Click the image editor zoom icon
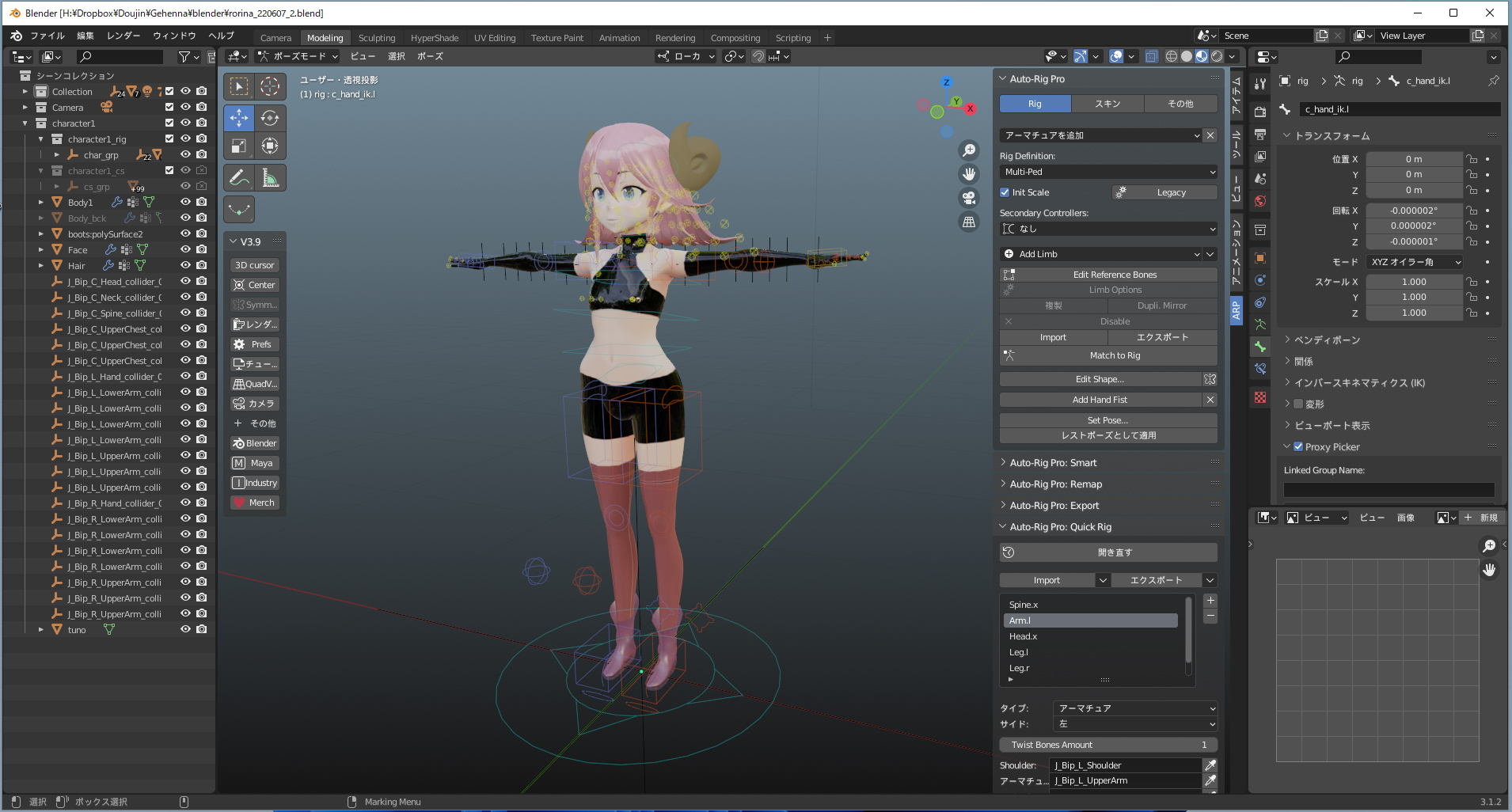This screenshot has height=812, width=1512. pos(1489,545)
